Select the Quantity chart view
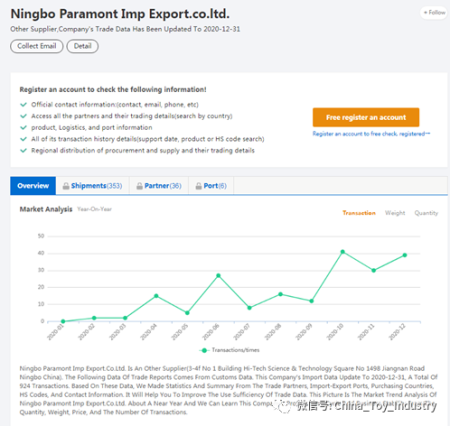Screen dimensions: 450x426 (x=426, y=213)
